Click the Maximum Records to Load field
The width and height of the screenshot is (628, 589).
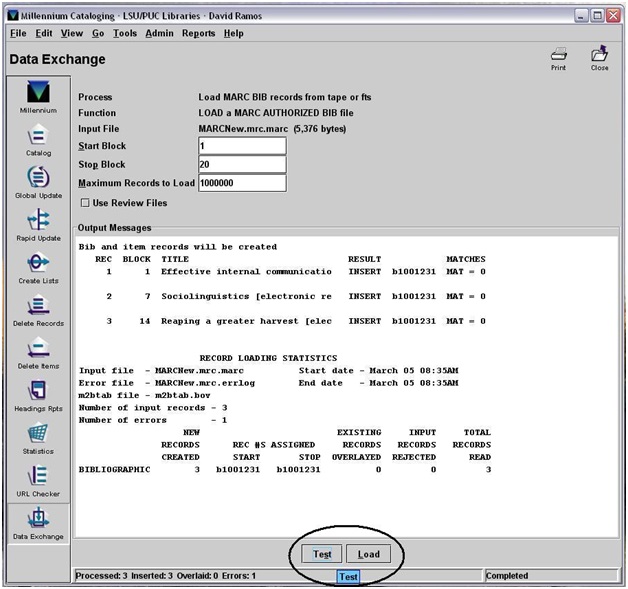pos(242,183)
